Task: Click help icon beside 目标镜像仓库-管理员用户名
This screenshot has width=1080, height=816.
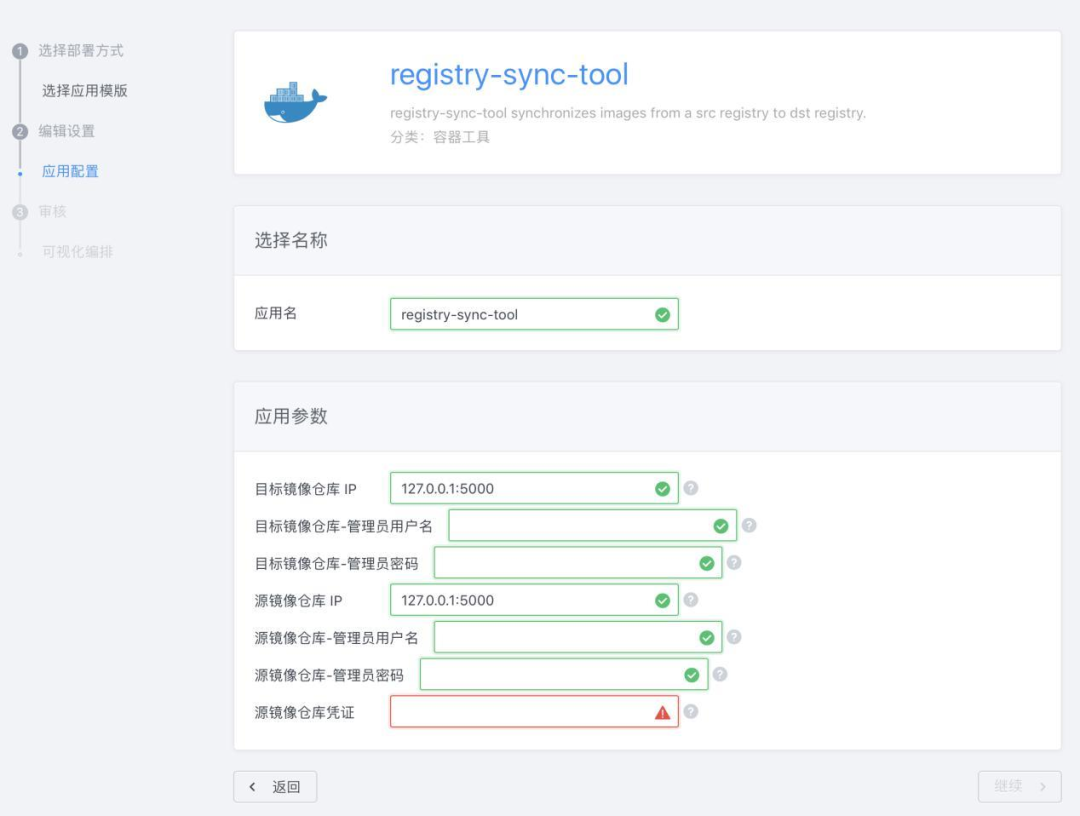Action: pyautogui.click(x=749, y=525)
